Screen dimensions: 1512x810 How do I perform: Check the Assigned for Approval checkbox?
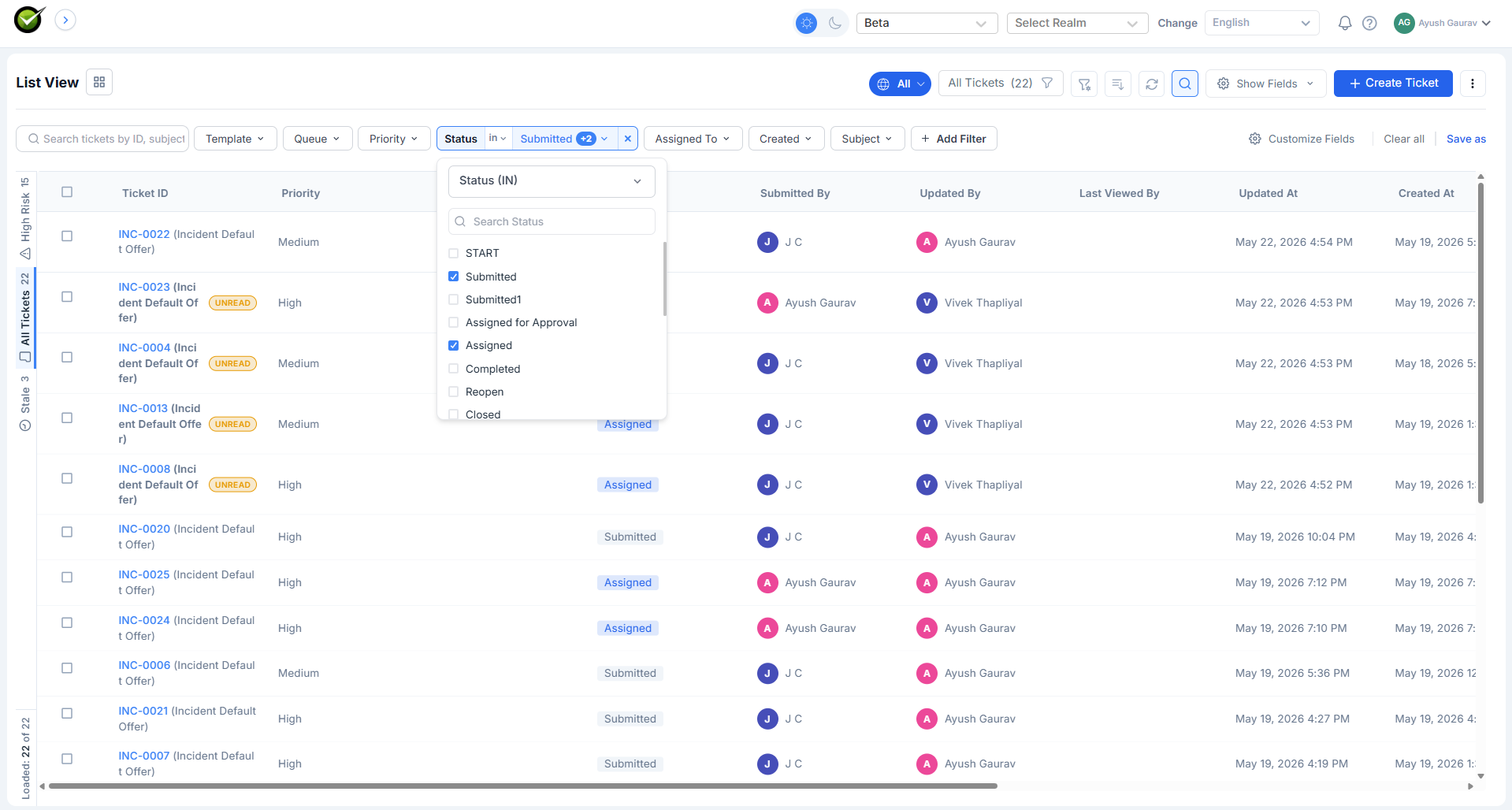[x=454, y=322]
